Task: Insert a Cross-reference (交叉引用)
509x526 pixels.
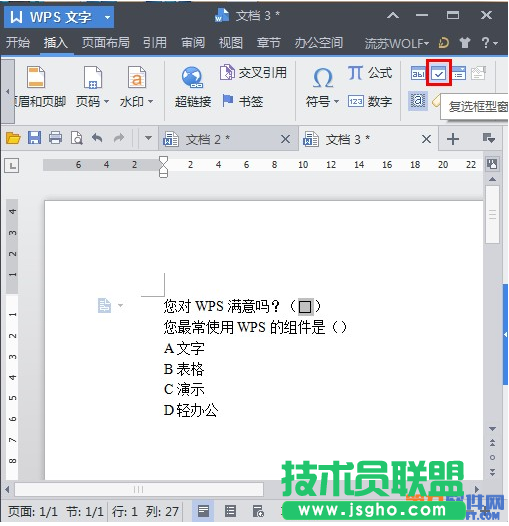Action: point(253,72)
